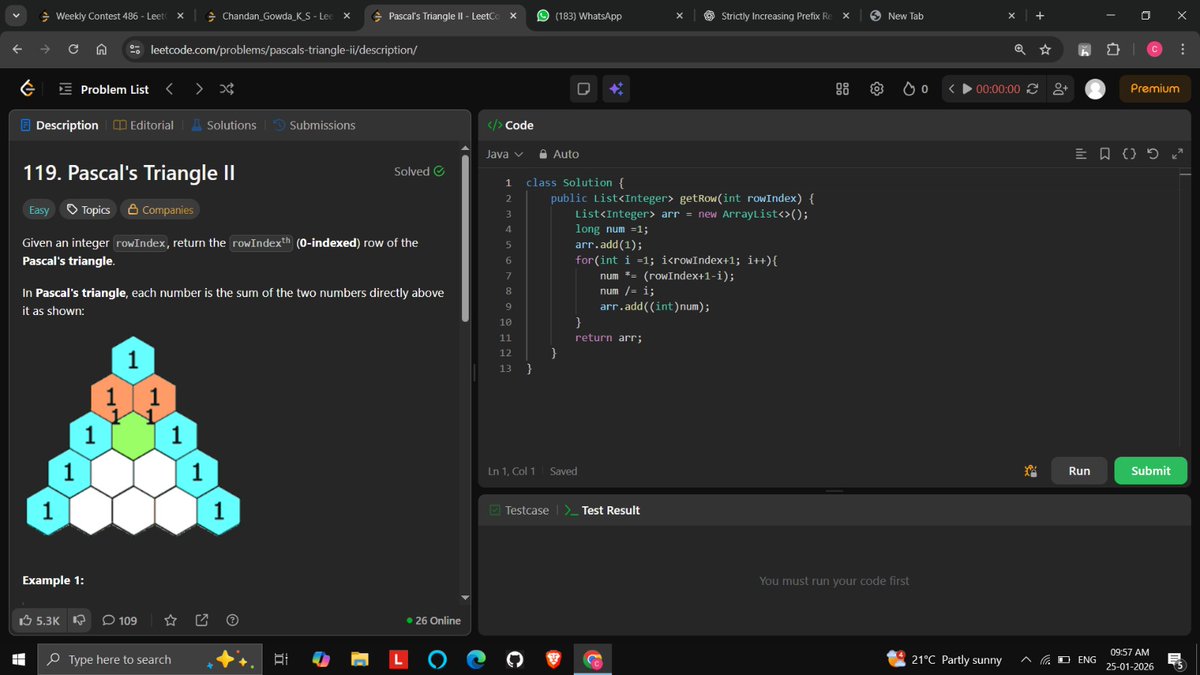The width and height of the screenshot is (1200, 675).
Task: Reload the page
Action: (x=73, y=49)
